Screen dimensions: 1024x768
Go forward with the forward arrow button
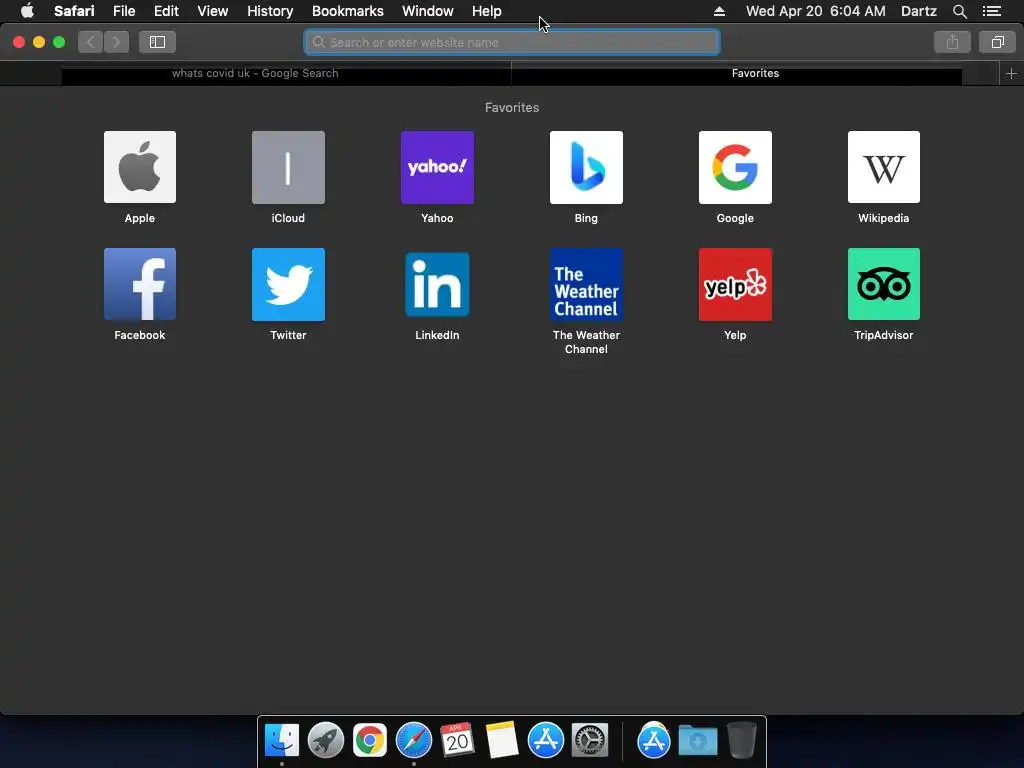pyautogui.click(x=116, y=42)
